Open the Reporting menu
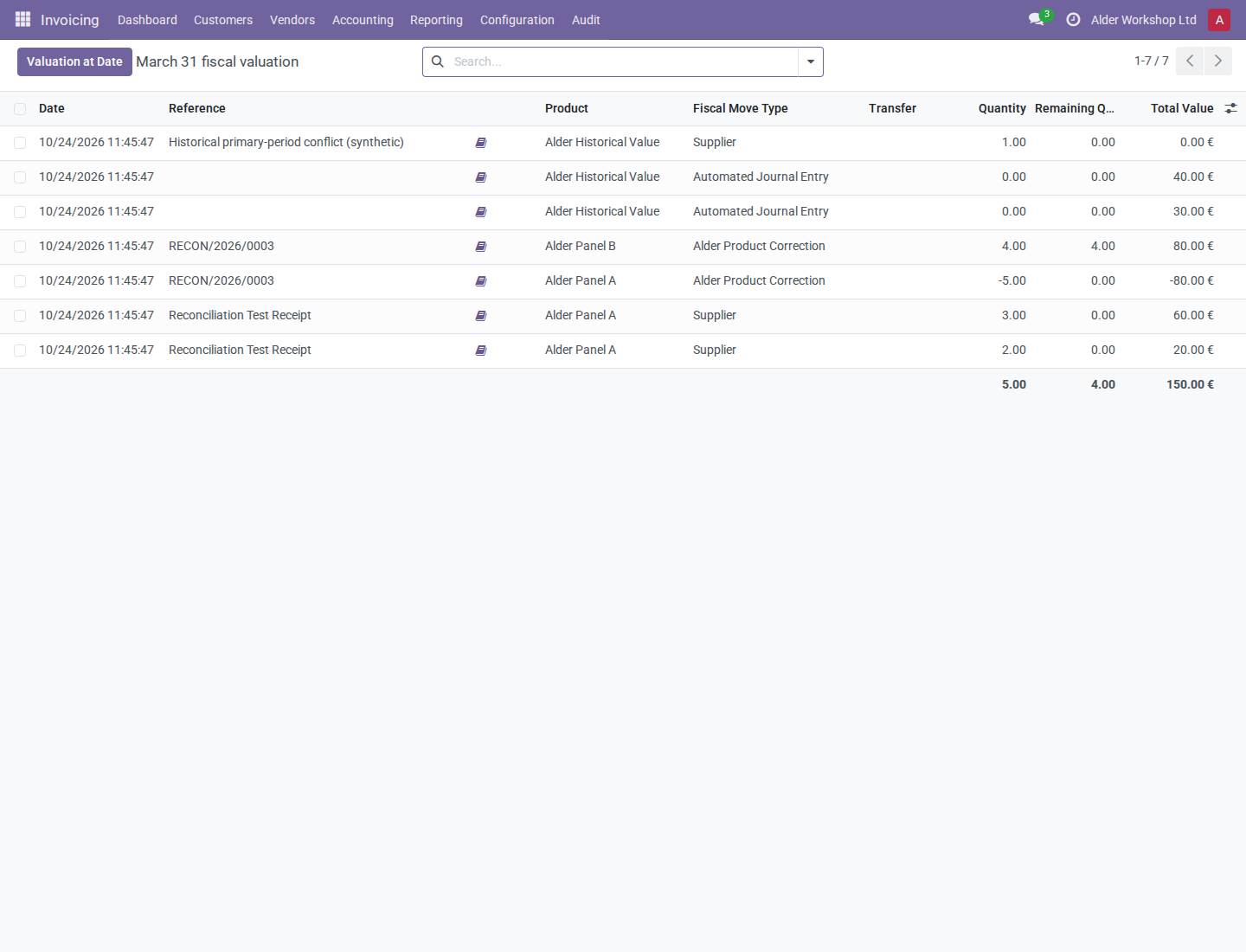This screenshot has width=1246, height=952. 436,20
